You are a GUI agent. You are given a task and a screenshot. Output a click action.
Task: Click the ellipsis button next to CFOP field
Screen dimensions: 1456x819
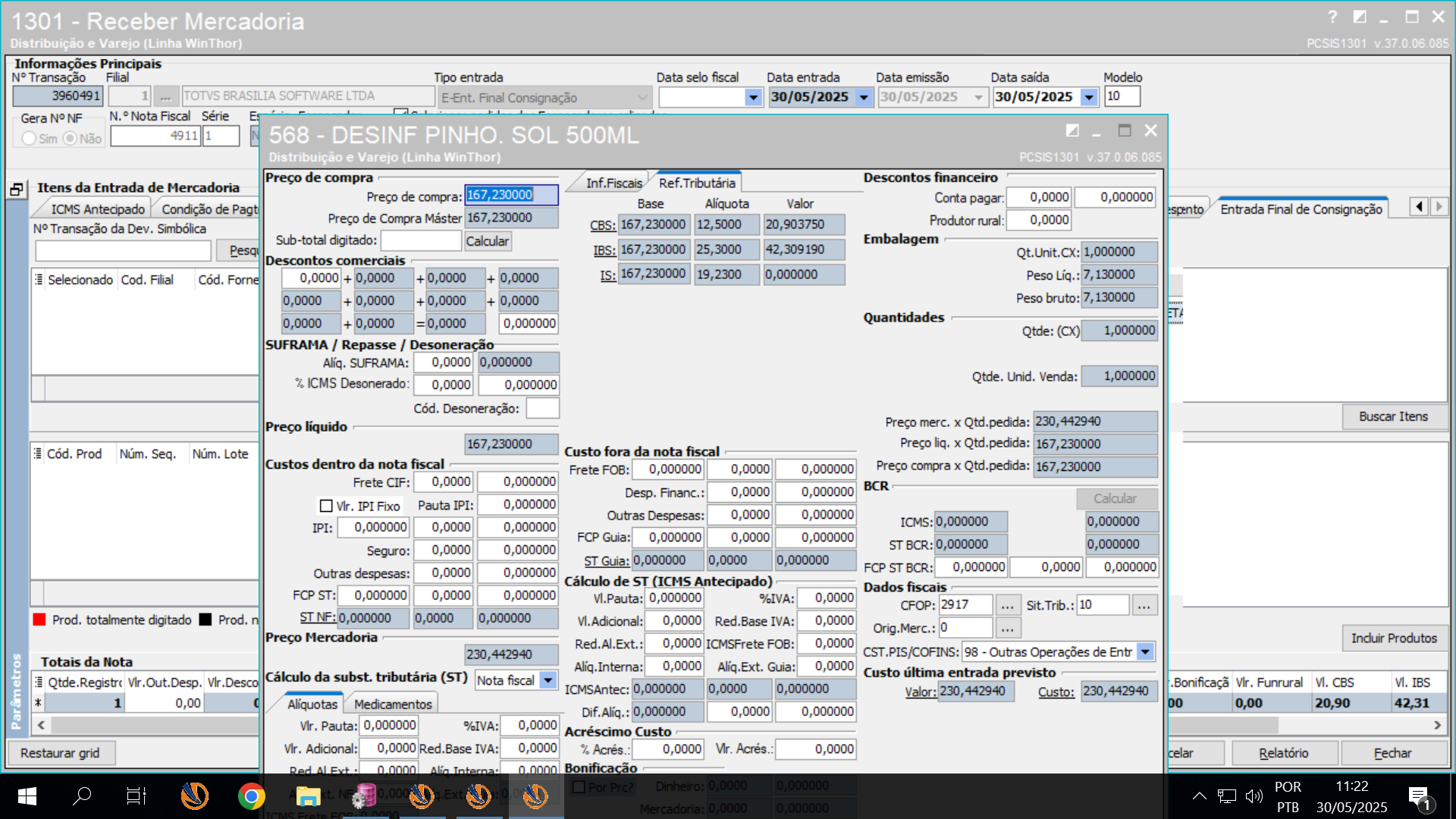pos(1007,605)
